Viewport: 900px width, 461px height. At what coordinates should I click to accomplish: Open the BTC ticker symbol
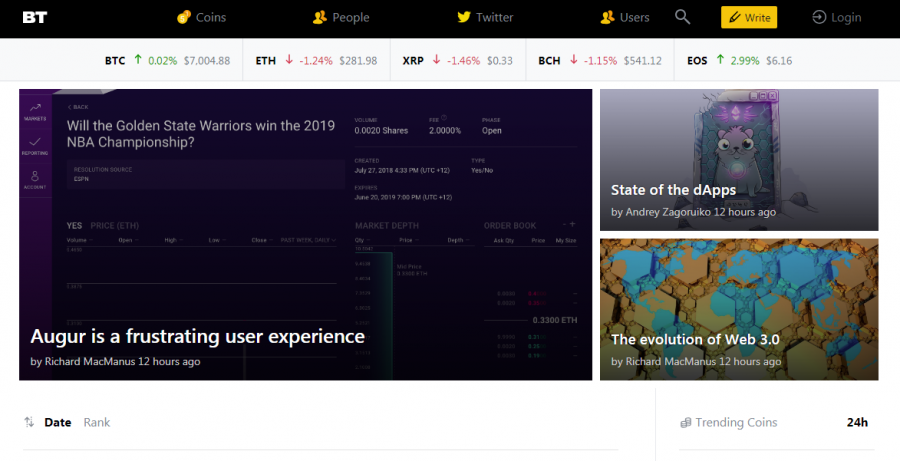point(115,60)
